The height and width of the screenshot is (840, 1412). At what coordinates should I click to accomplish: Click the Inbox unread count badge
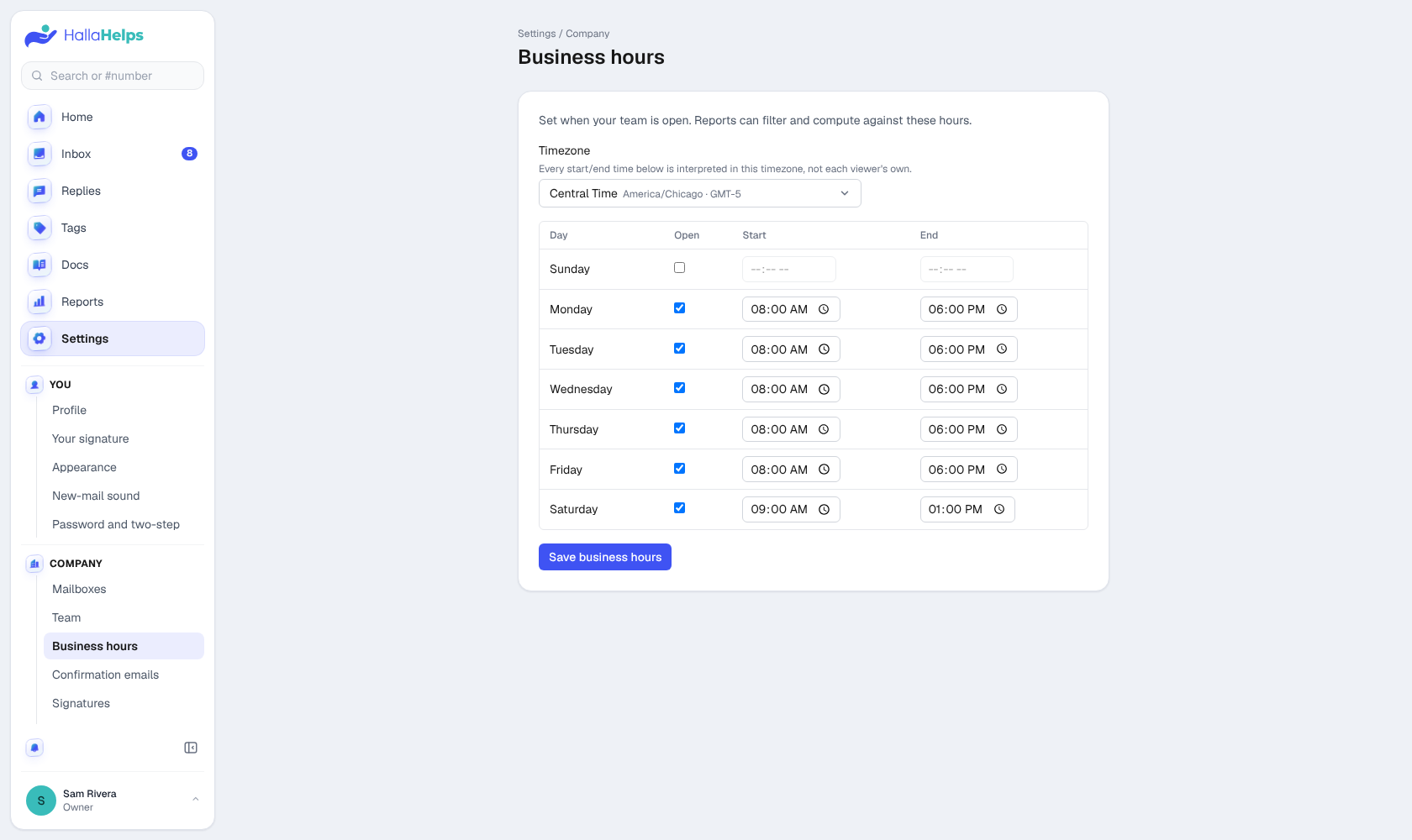pos(189,154)
